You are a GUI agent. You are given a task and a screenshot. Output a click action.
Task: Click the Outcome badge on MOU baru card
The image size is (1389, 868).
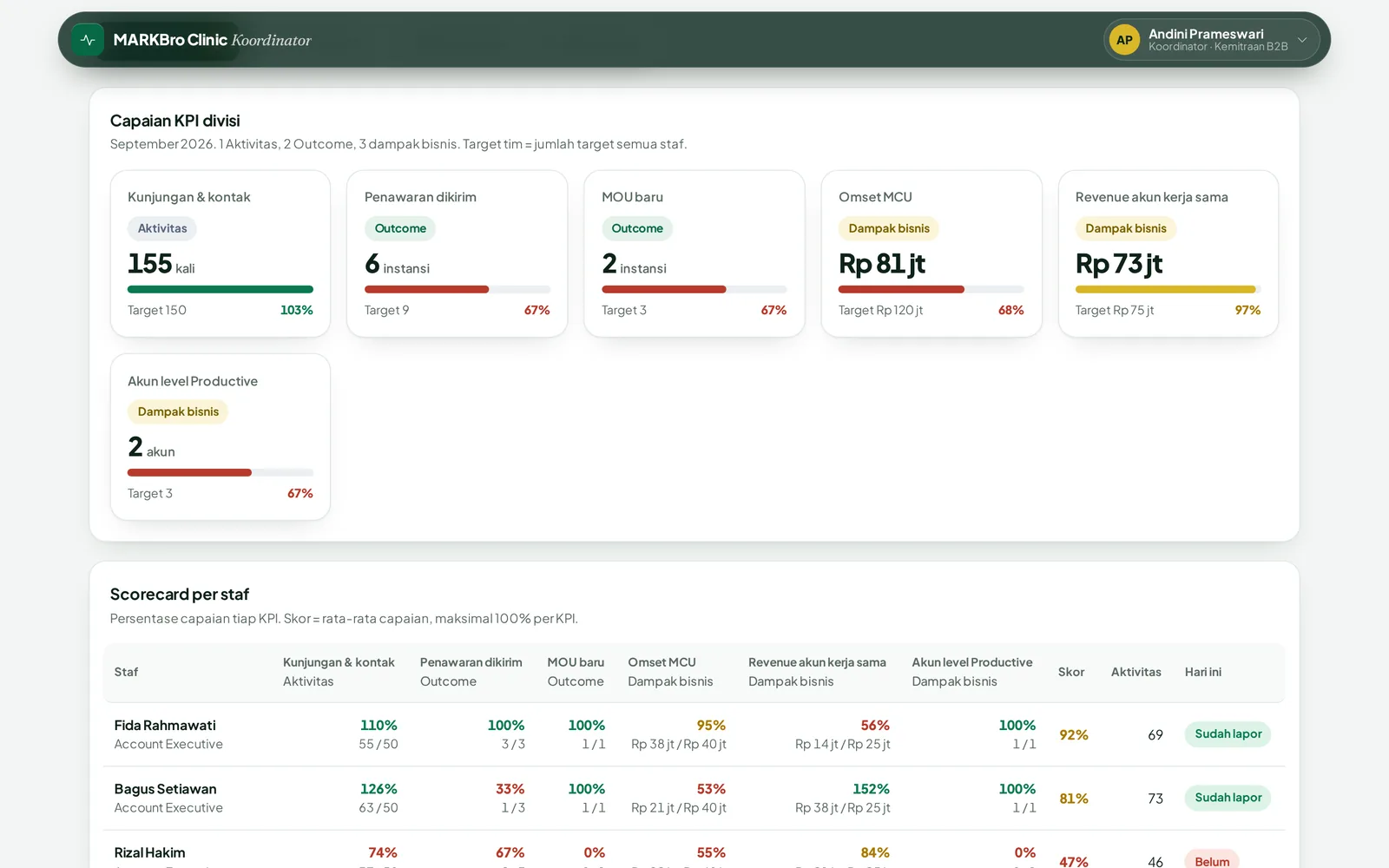point(637,228)
